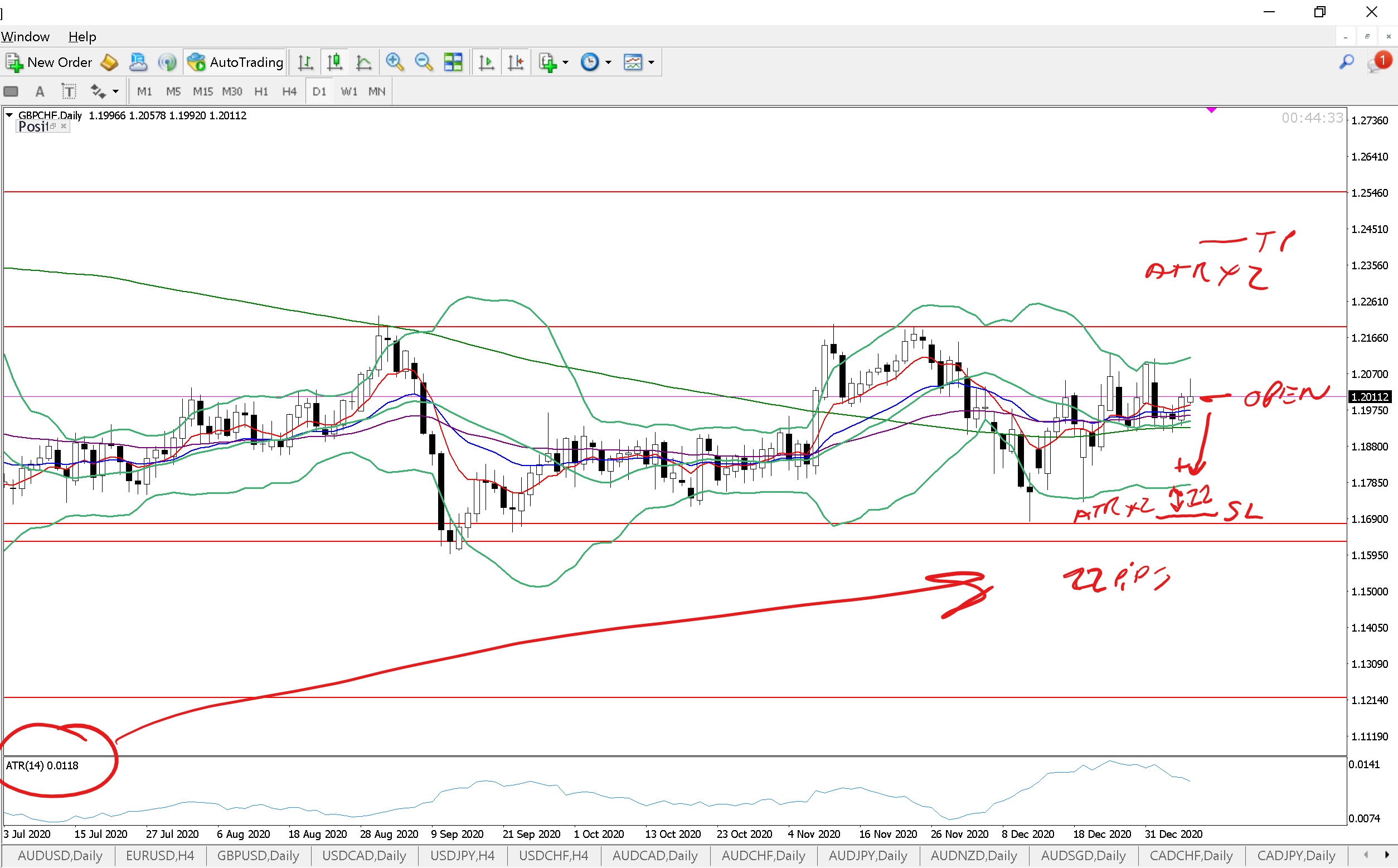
Task: Switch to M30 timeframe
Action: click(x=232, y=91)
